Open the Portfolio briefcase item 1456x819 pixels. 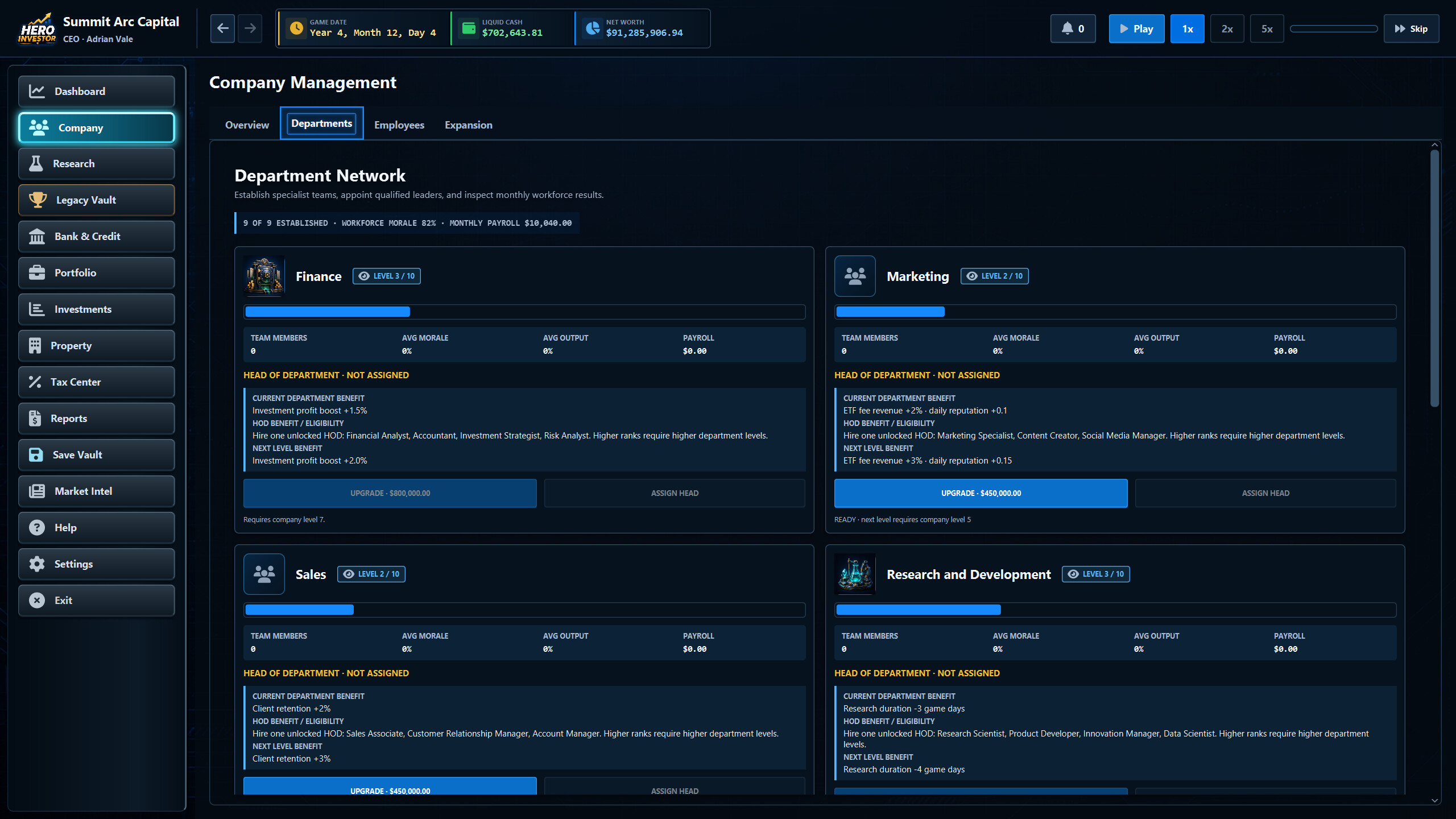[96, 273]
